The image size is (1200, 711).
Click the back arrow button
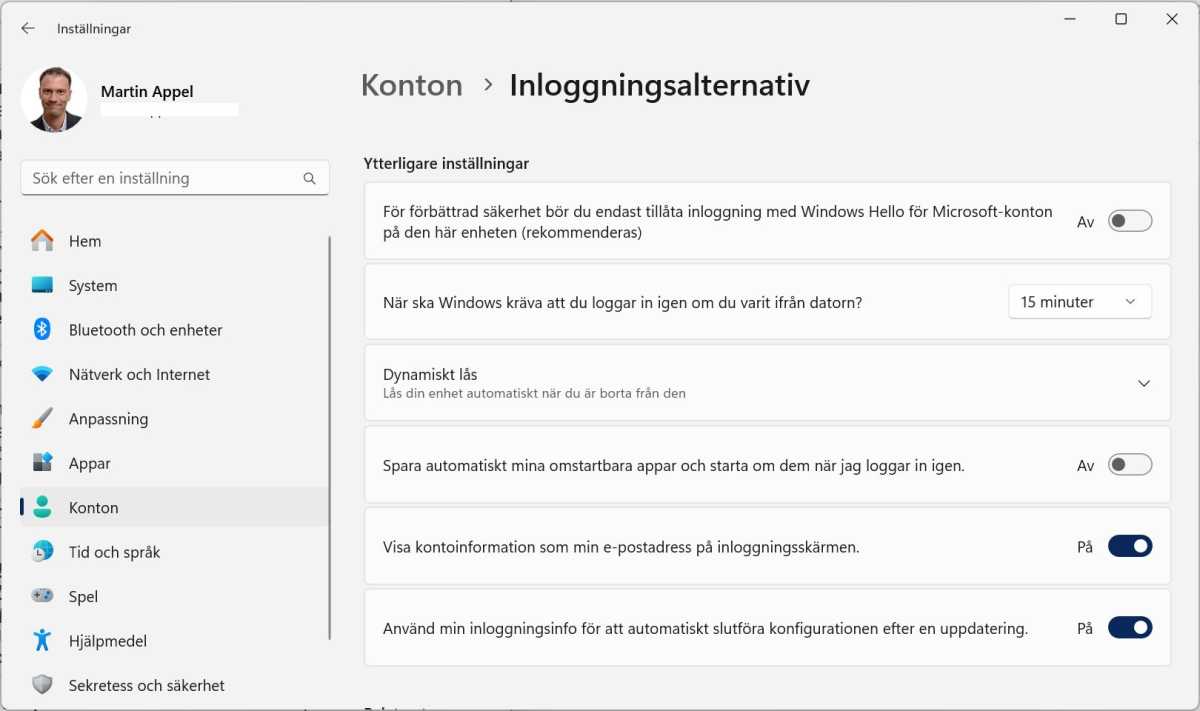tap(27, 28)
